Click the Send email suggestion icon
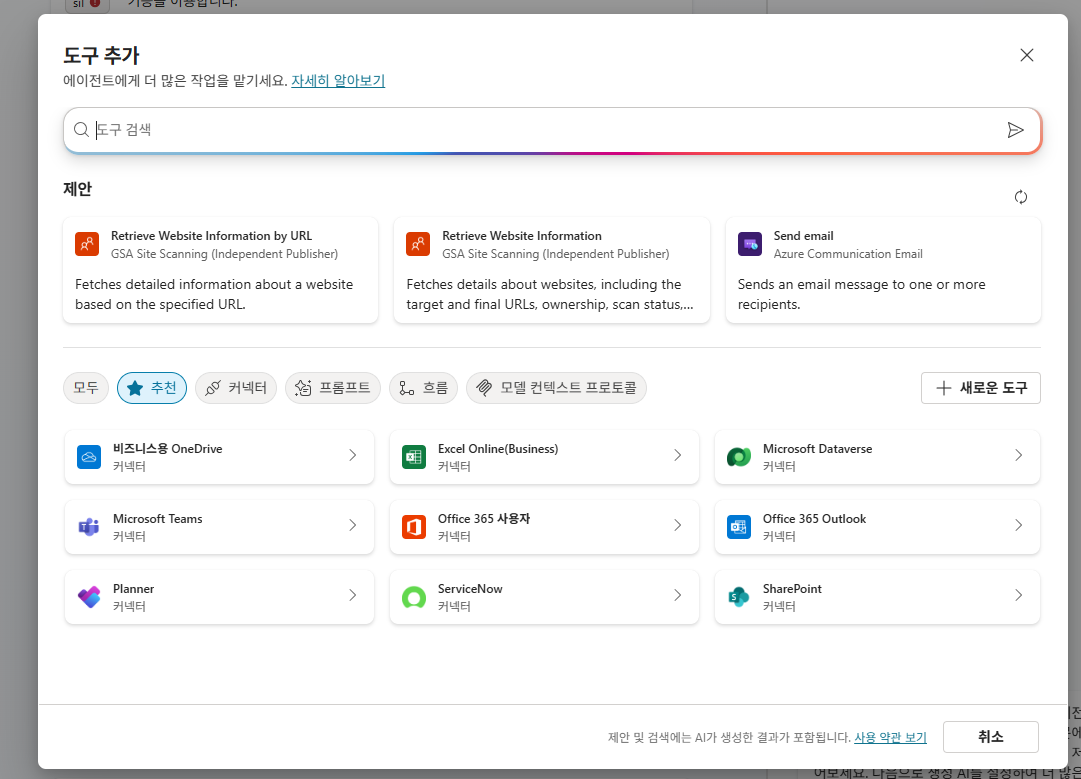 tap(749, 244)
